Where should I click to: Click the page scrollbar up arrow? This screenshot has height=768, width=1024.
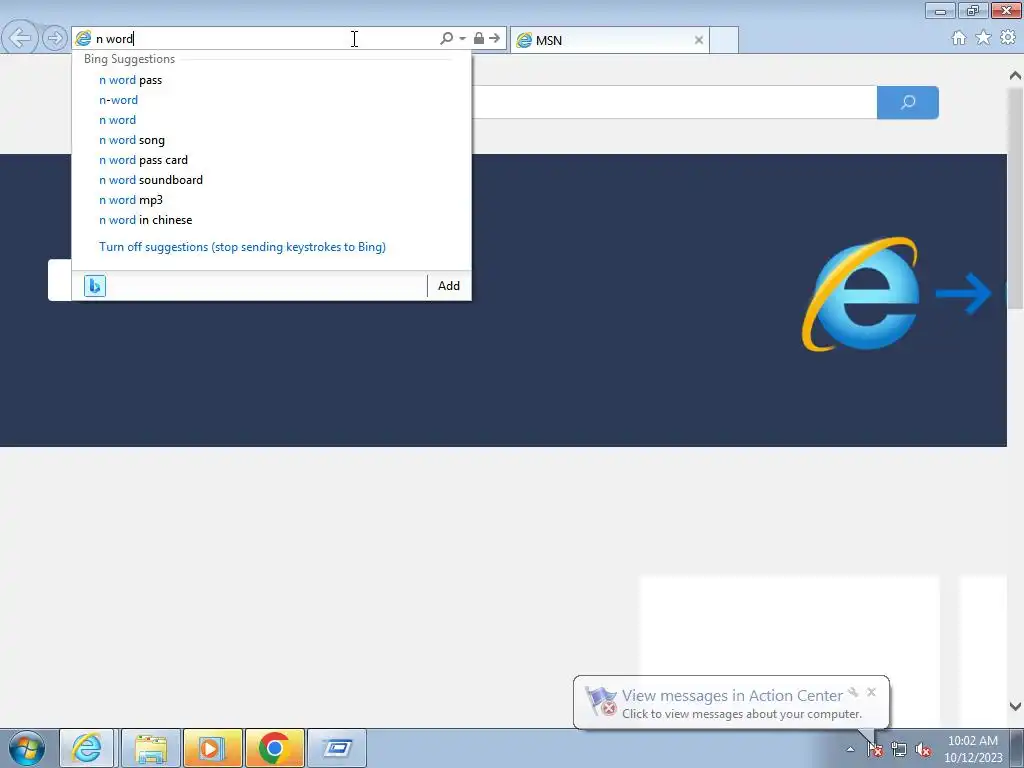pos(1015,76)
